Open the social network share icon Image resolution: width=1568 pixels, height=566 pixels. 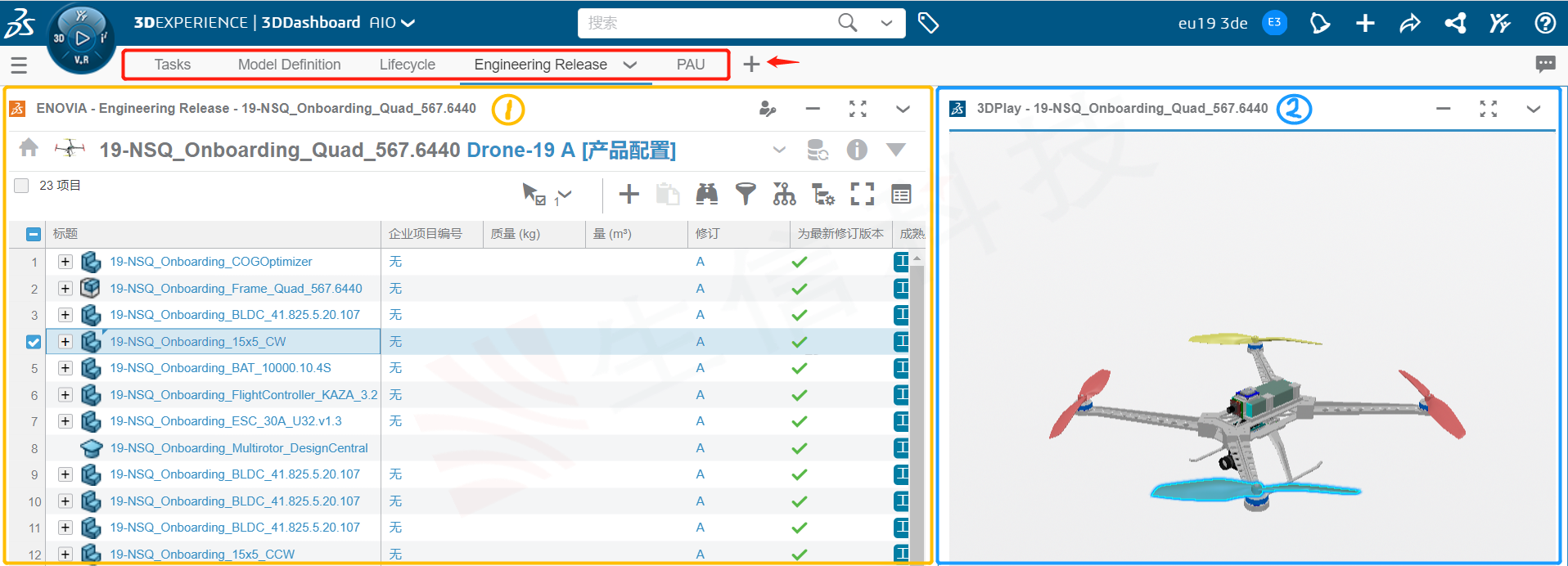coord(1455,23)
